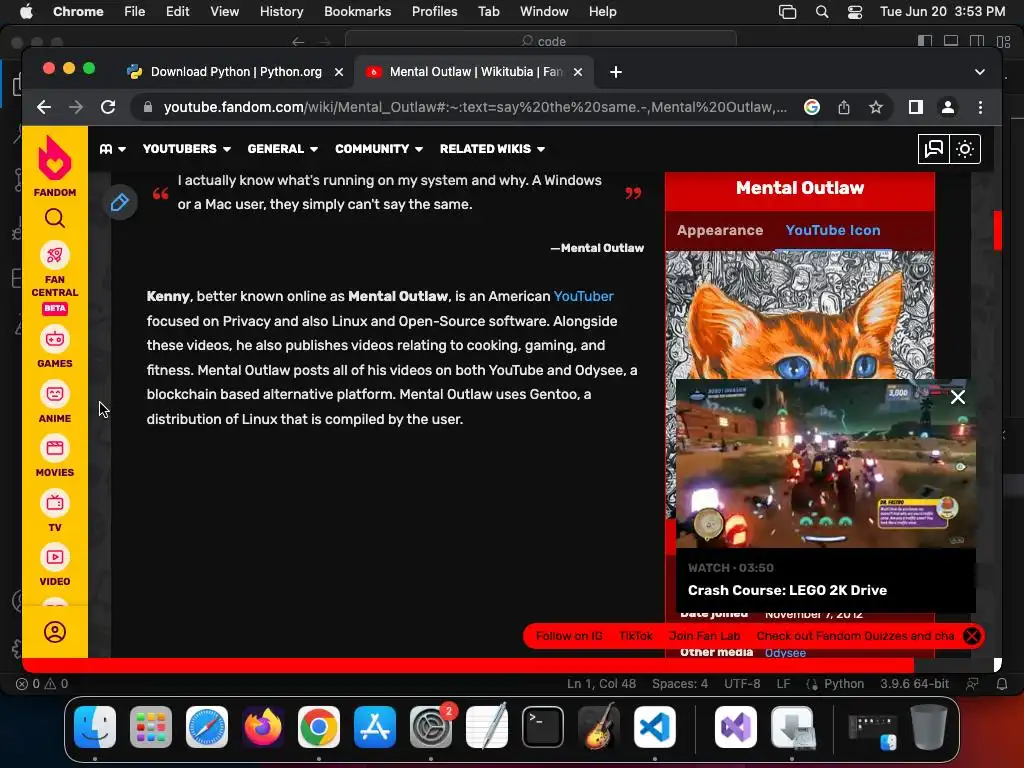1024x768 pixels.
Task: Open macOS Spotlight search icon
Action: pos(822,12)
